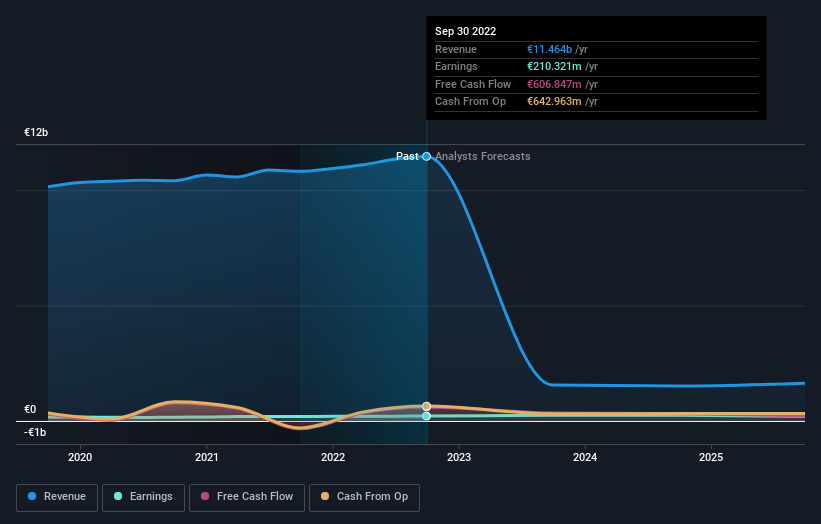821x524 pixels.
Task: Click the 2025 x-axis label
Action: (712, 458)
